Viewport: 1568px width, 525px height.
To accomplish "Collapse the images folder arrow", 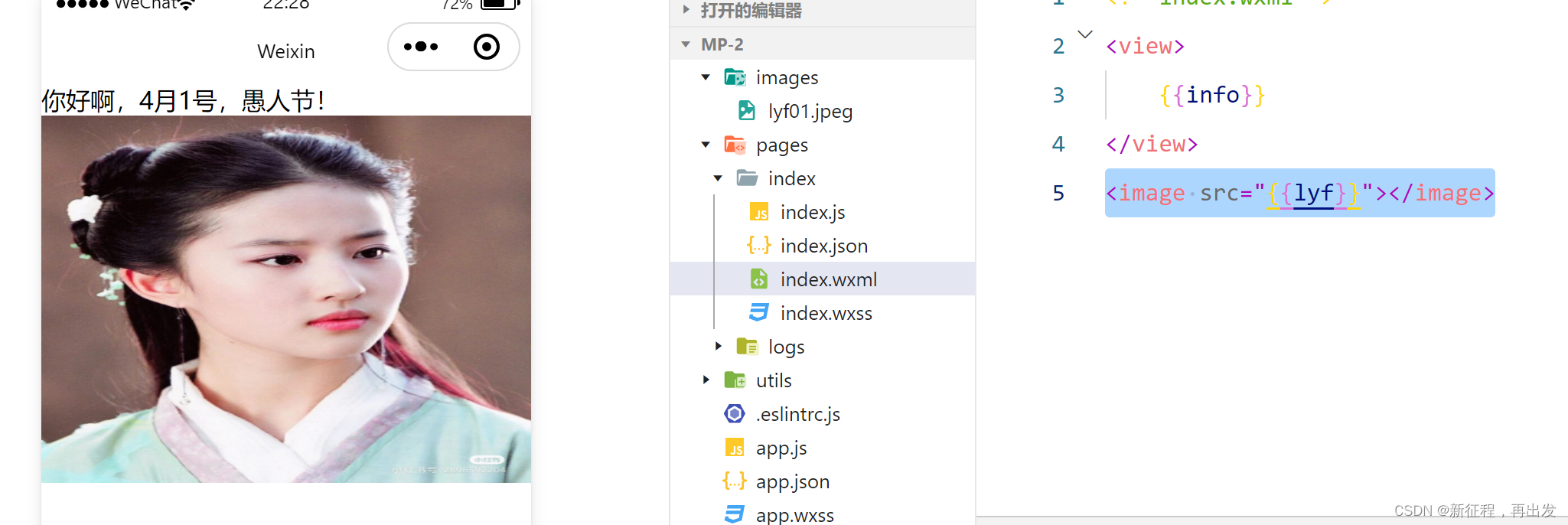I will tap(706, 77).
